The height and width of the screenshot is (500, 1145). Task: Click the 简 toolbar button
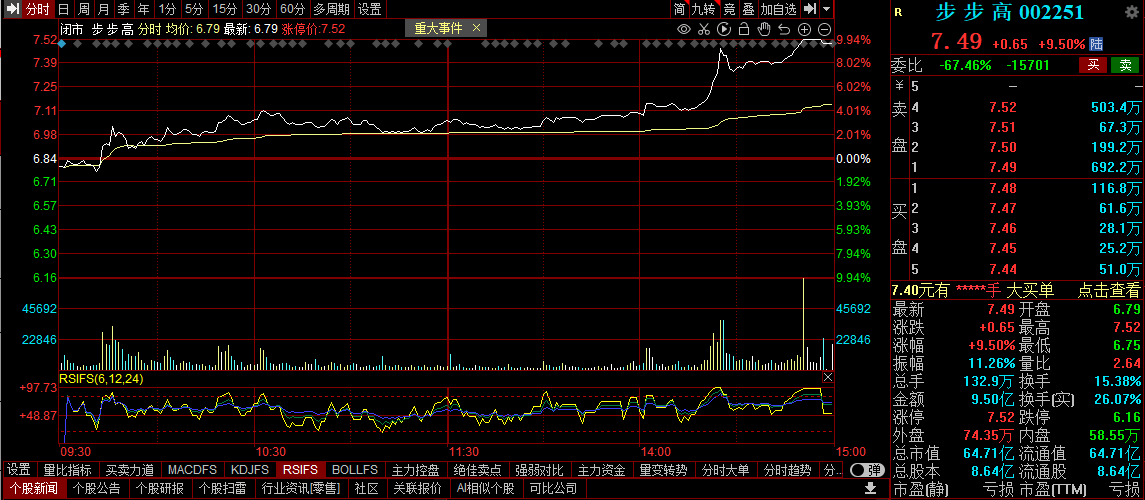(x=680, y=9)
